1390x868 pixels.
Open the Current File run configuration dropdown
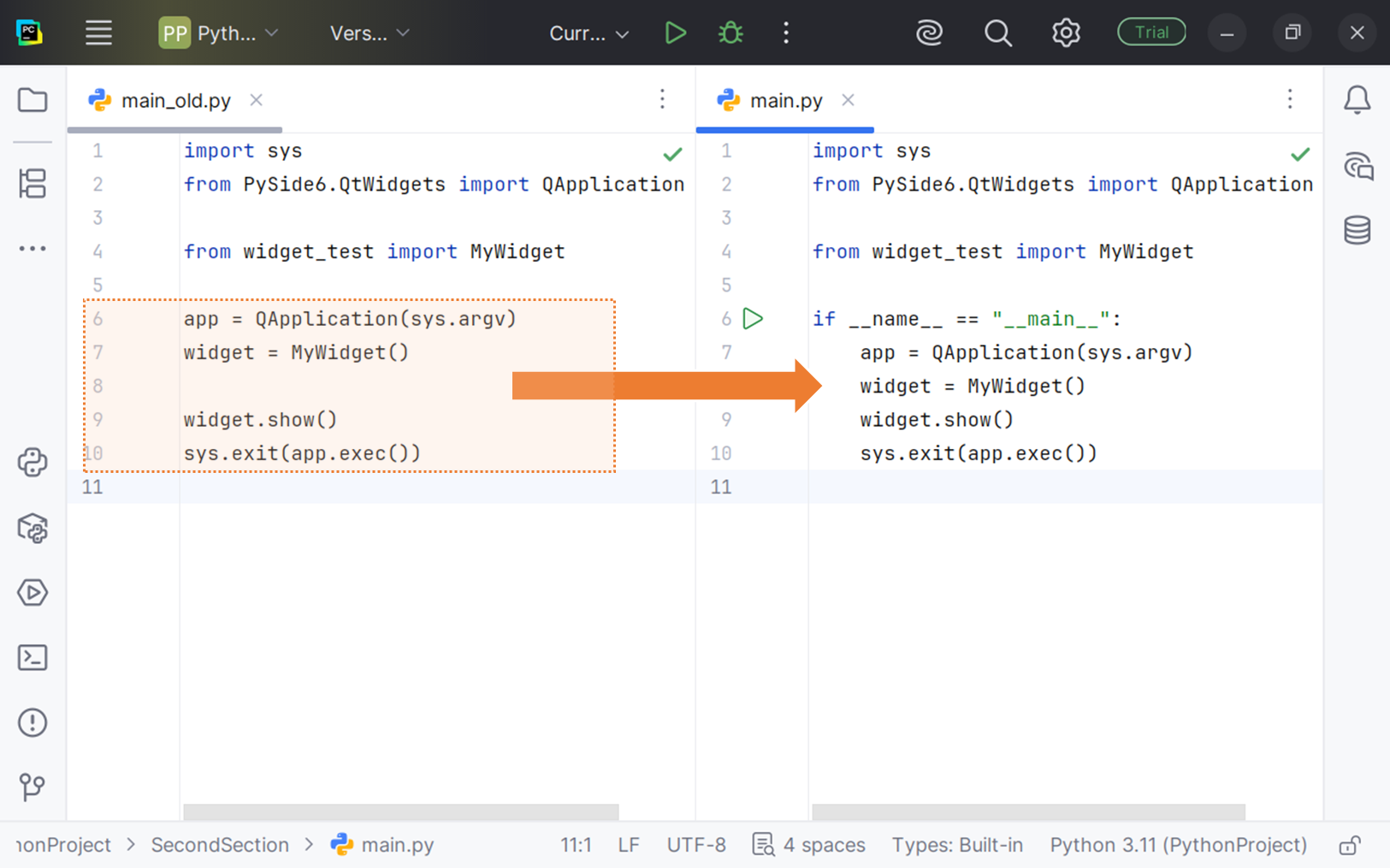tap(589, 33)
